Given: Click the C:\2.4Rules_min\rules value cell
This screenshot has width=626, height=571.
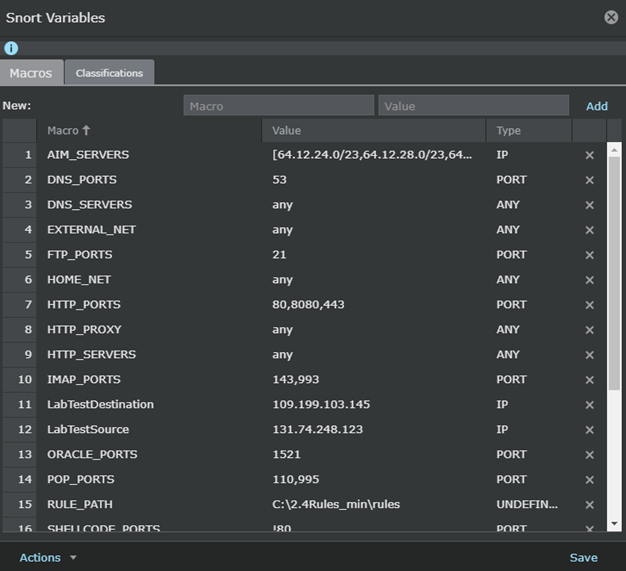Looking at the screenshot, I should 374,504.
